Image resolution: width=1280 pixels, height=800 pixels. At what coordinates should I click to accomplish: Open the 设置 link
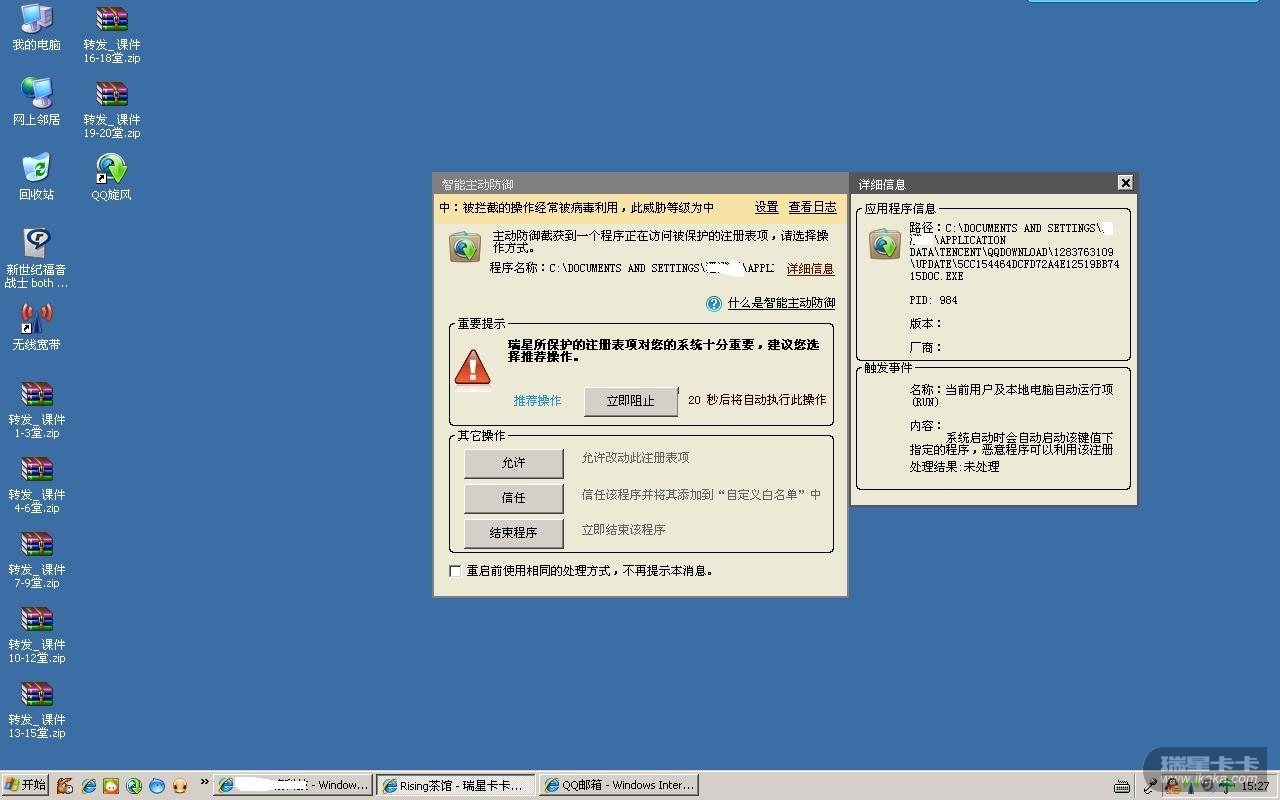767,207
